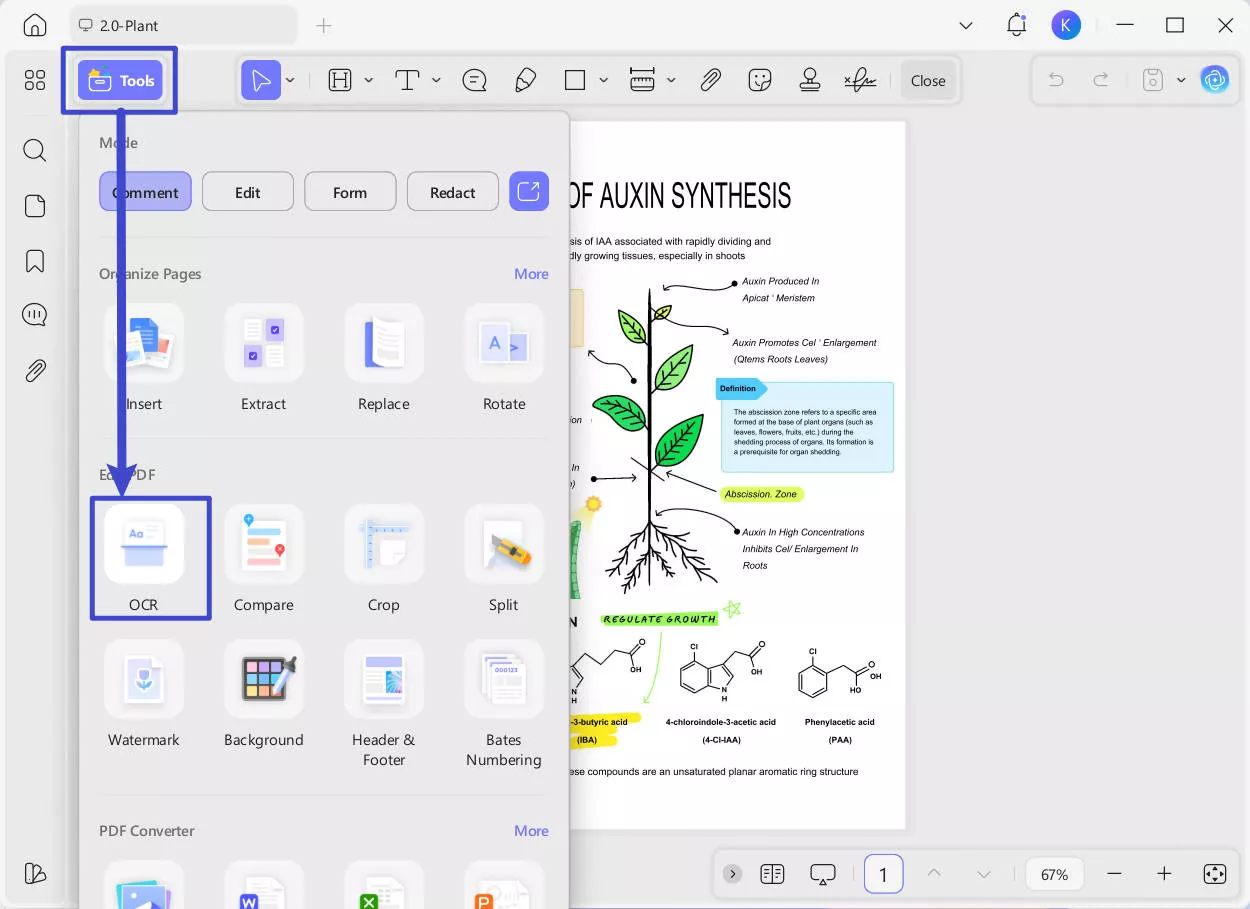Open the Extract pages tool
Viewport: 1250px width, 909px height.
pyautogui.click(x=264, y=344)
